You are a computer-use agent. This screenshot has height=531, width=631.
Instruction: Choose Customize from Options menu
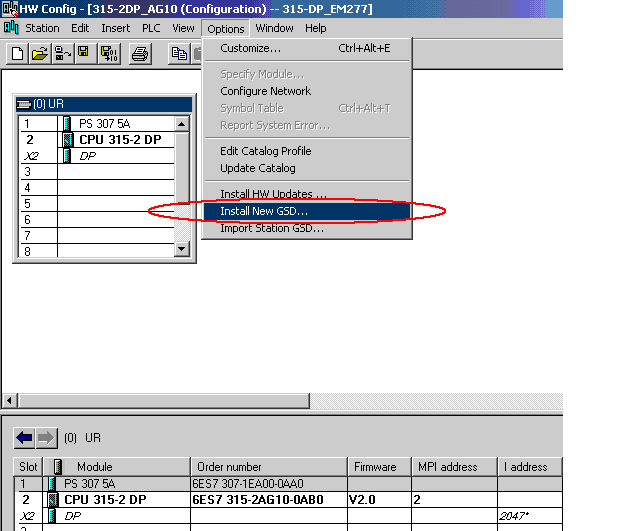pos(250,48)
